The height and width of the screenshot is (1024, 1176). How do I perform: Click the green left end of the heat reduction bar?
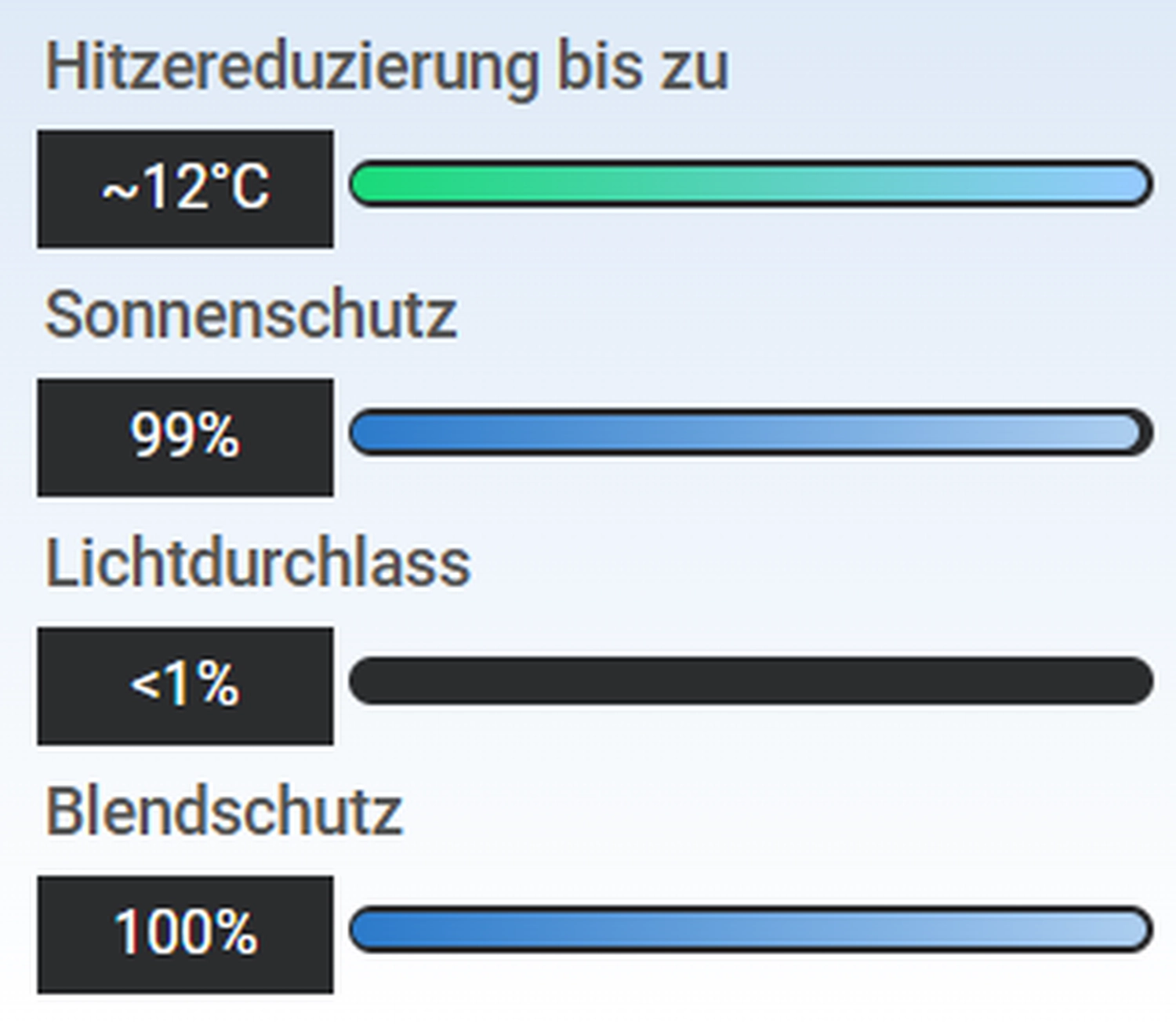pyautogui.click(x=372, y=184)
